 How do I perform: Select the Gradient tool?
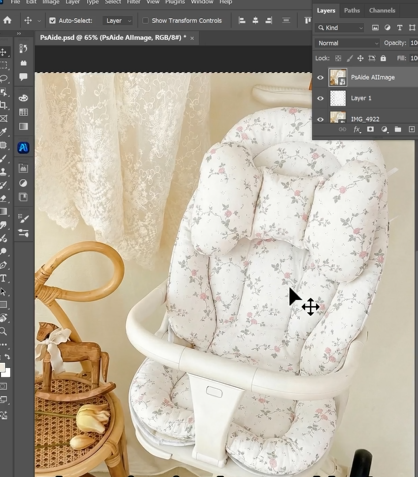tap(3, 212)
